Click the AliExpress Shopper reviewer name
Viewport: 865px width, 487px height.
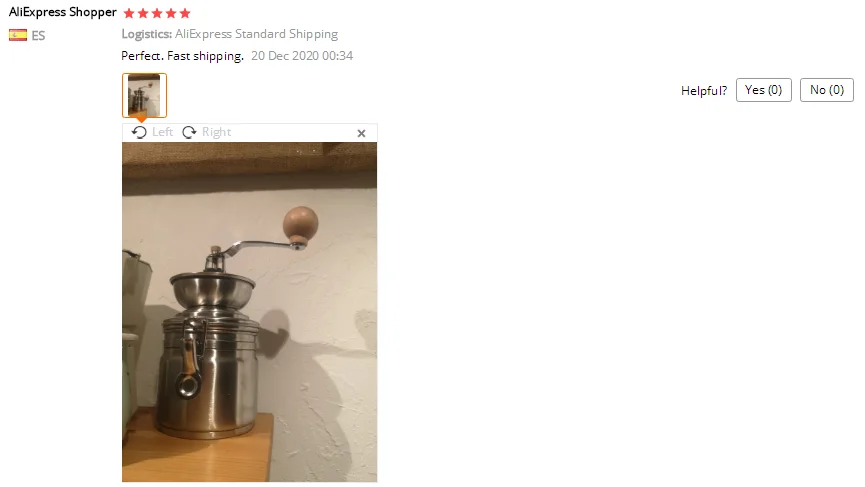click(62, 12)
